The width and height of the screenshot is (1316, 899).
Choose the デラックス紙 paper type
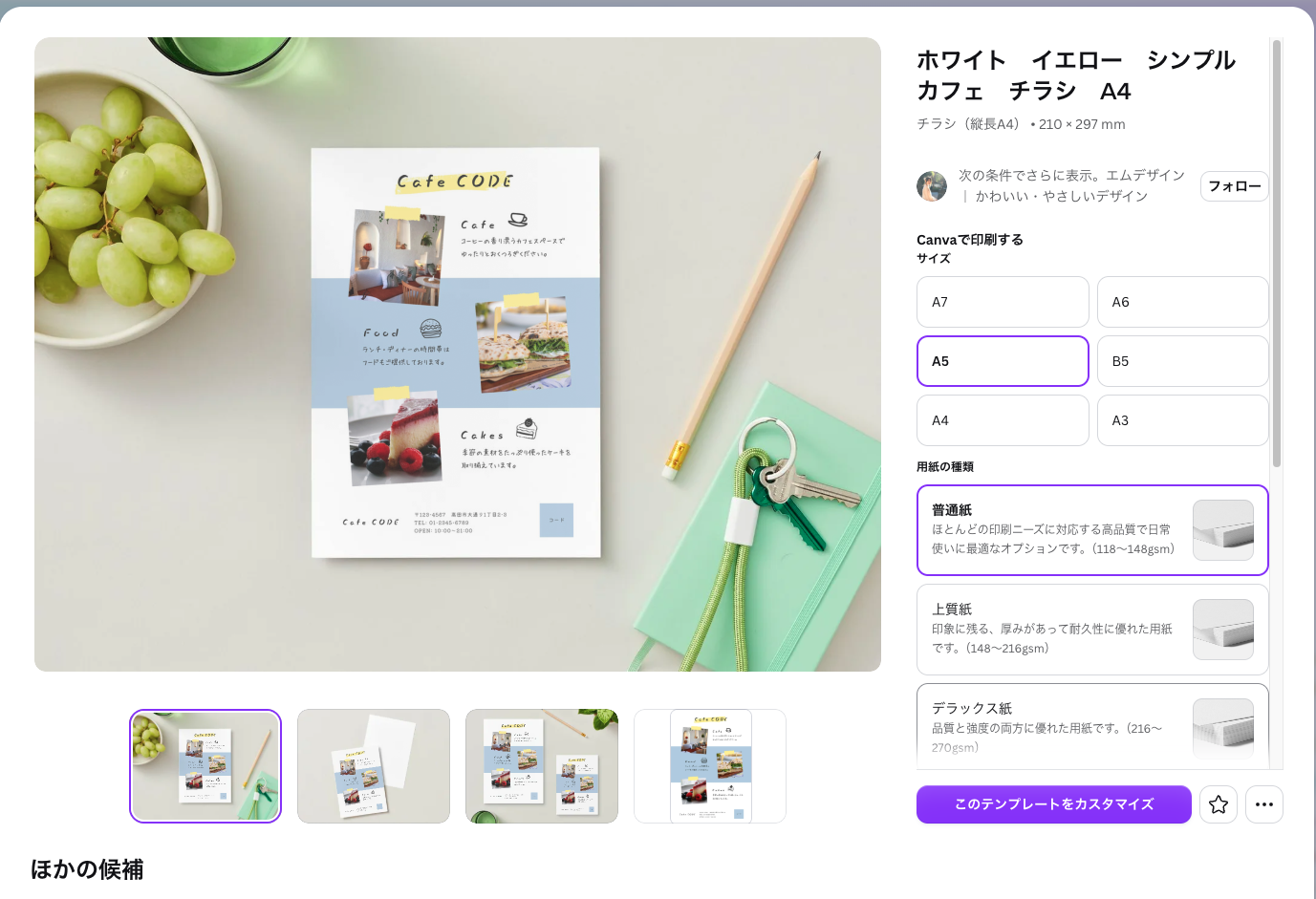point(1092,726)
